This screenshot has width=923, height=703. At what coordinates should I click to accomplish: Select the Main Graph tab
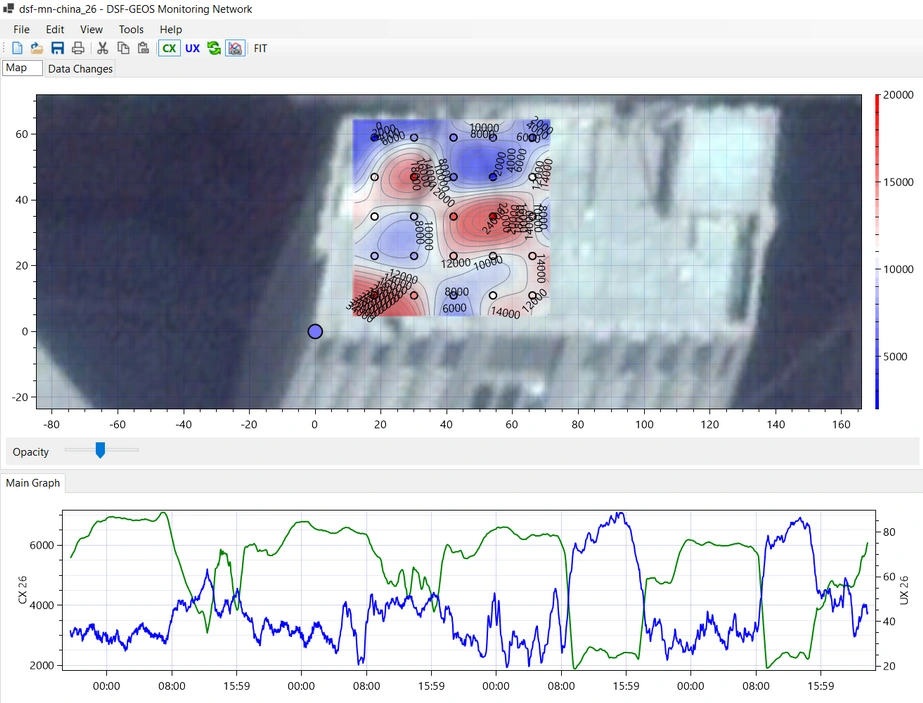[x=33, y=483]
